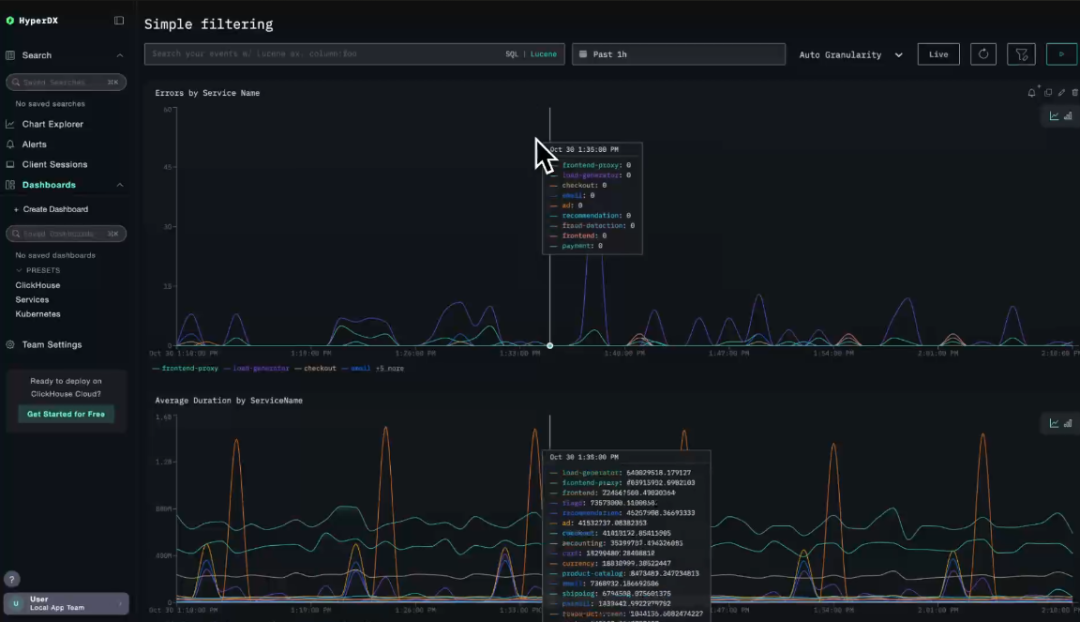The width and height of the screenshot is (1080, 622).
Task: Click the Team Settings gear icon
Action: (10, 344)
